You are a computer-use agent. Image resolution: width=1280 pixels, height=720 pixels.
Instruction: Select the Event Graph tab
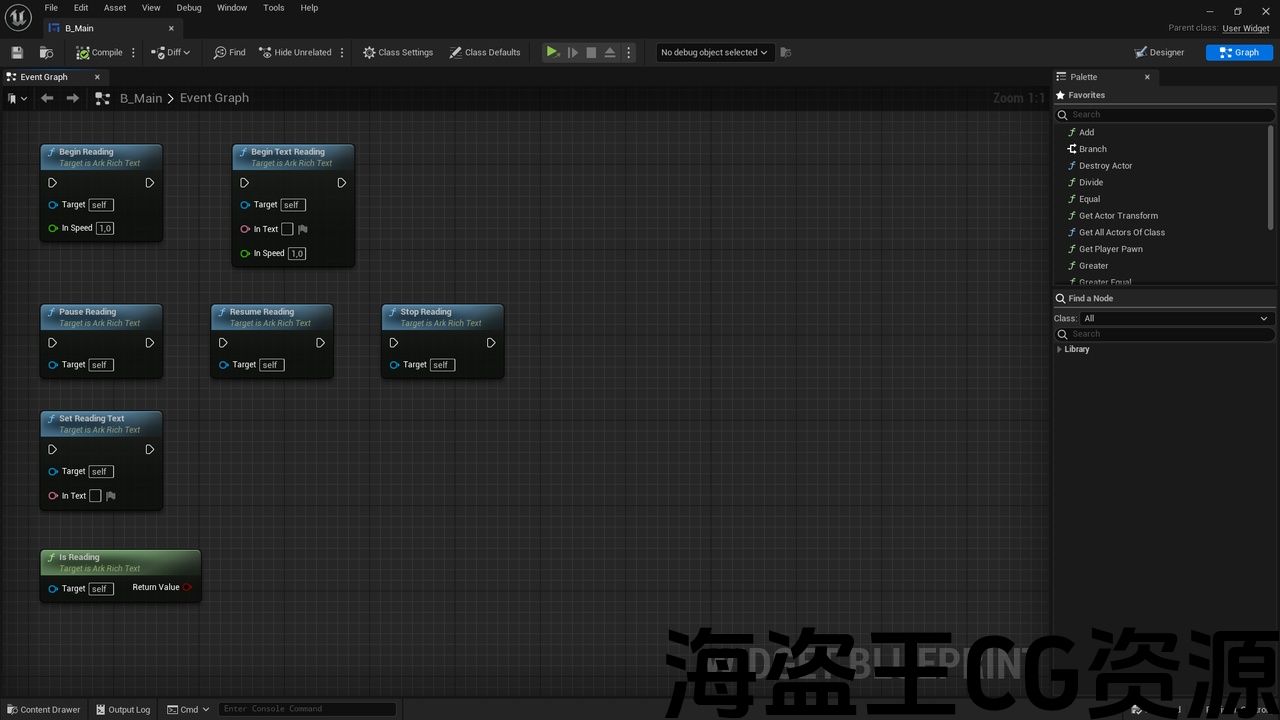click(x=45, y=77)
